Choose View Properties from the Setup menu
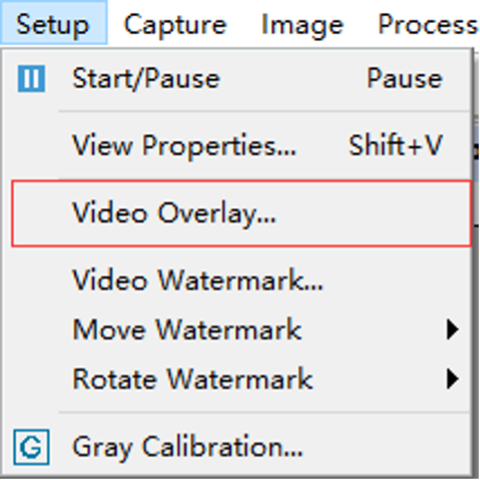The width and height of the screenshot is (480, 480). (237, 145)
